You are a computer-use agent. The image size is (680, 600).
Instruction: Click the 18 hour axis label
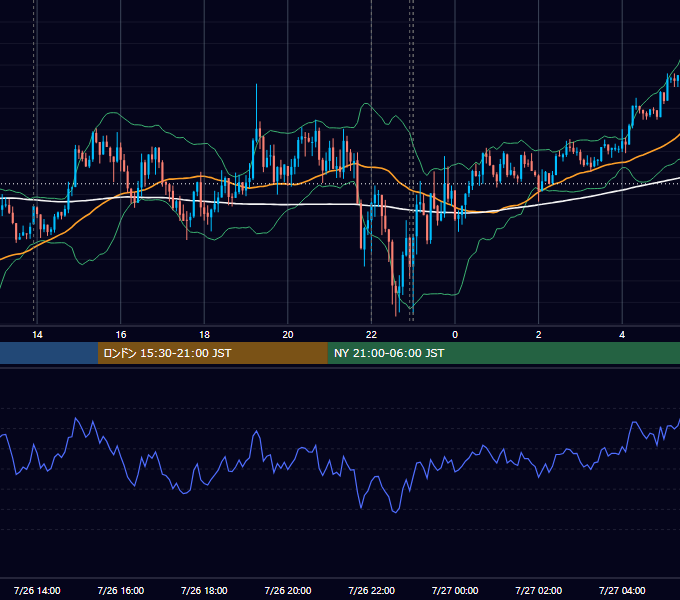(x=204, y=335)
